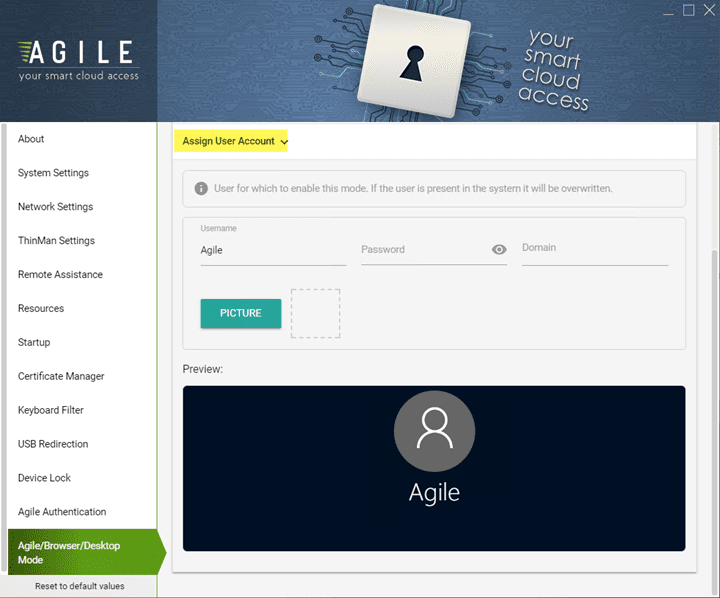Viewport: 720px width, 598px height.
Task: Open Certificate Manager
Action: click(61, 376)
